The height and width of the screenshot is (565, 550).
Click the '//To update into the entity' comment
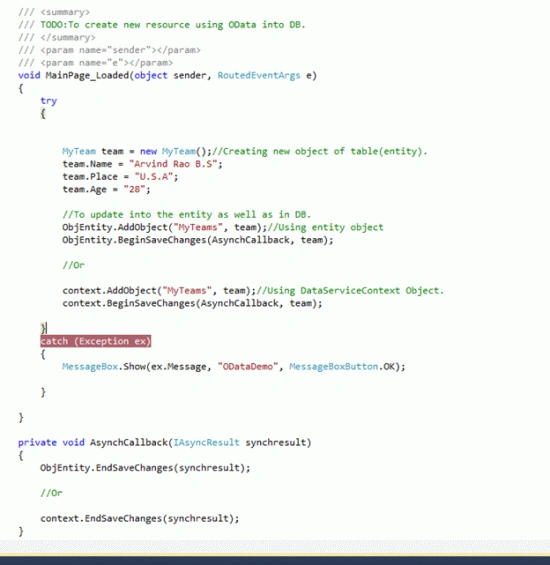tap(186, 215)
